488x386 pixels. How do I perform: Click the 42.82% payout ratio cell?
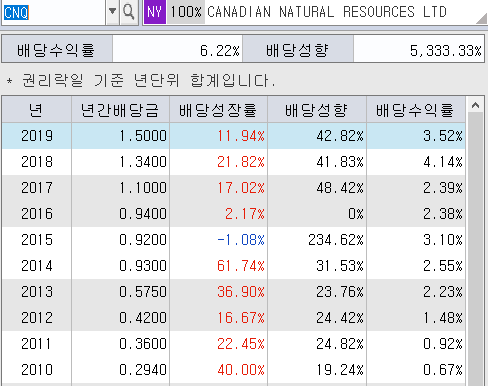[317, 136]
